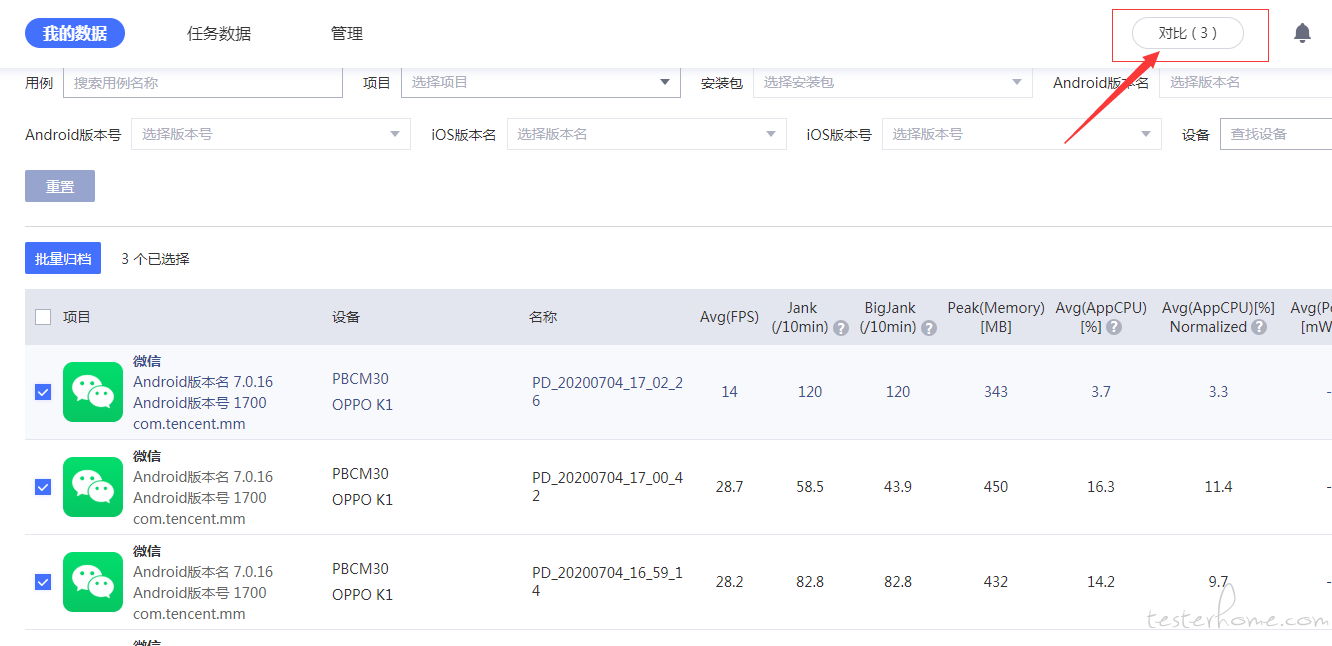The width and height of the screenshot is (1332, 646).
Task: Click the Avg(AppCPU) help icon
Action: [x=1114, y=327]
